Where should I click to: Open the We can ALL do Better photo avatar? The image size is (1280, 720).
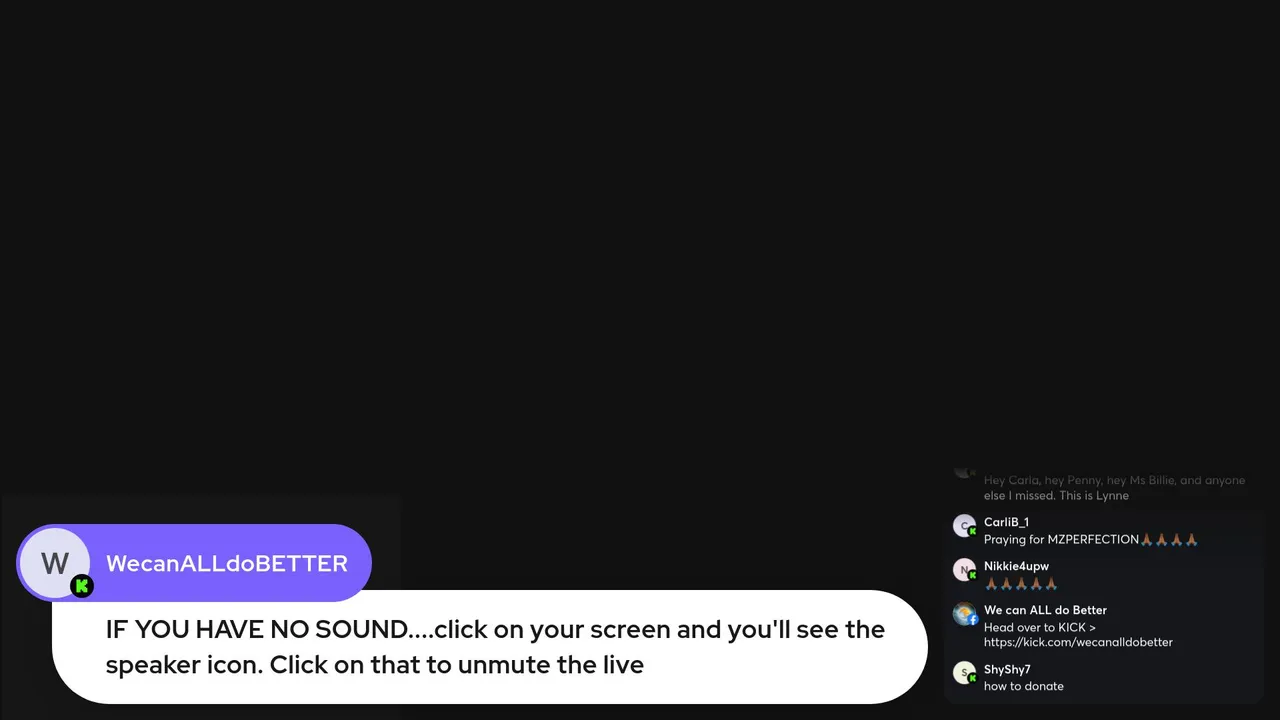tap(964, 614)
